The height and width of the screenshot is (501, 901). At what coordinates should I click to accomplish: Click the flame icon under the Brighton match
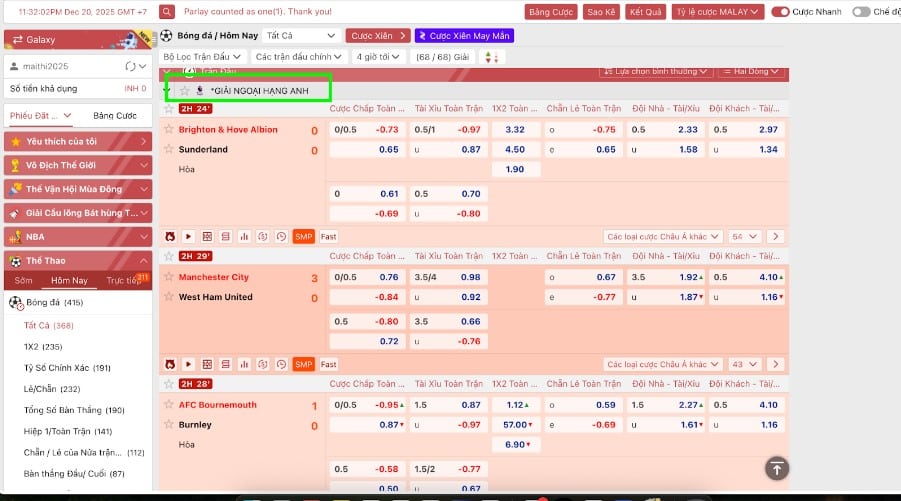click(170, 236)
